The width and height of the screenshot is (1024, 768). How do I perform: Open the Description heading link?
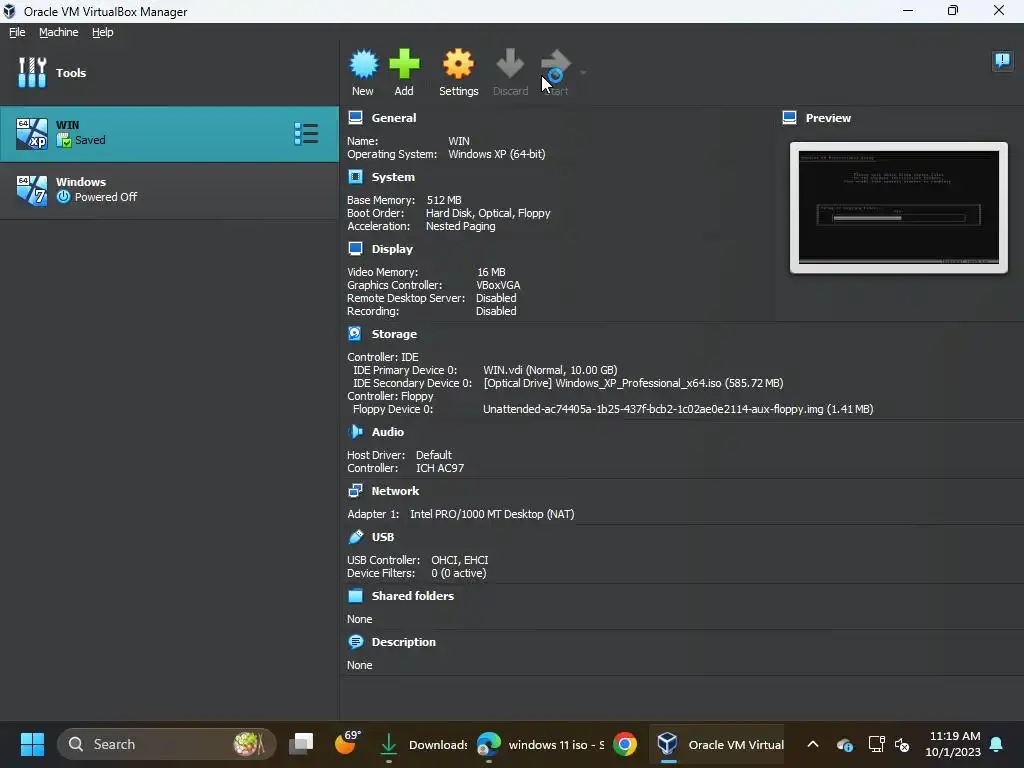[404, 642]
